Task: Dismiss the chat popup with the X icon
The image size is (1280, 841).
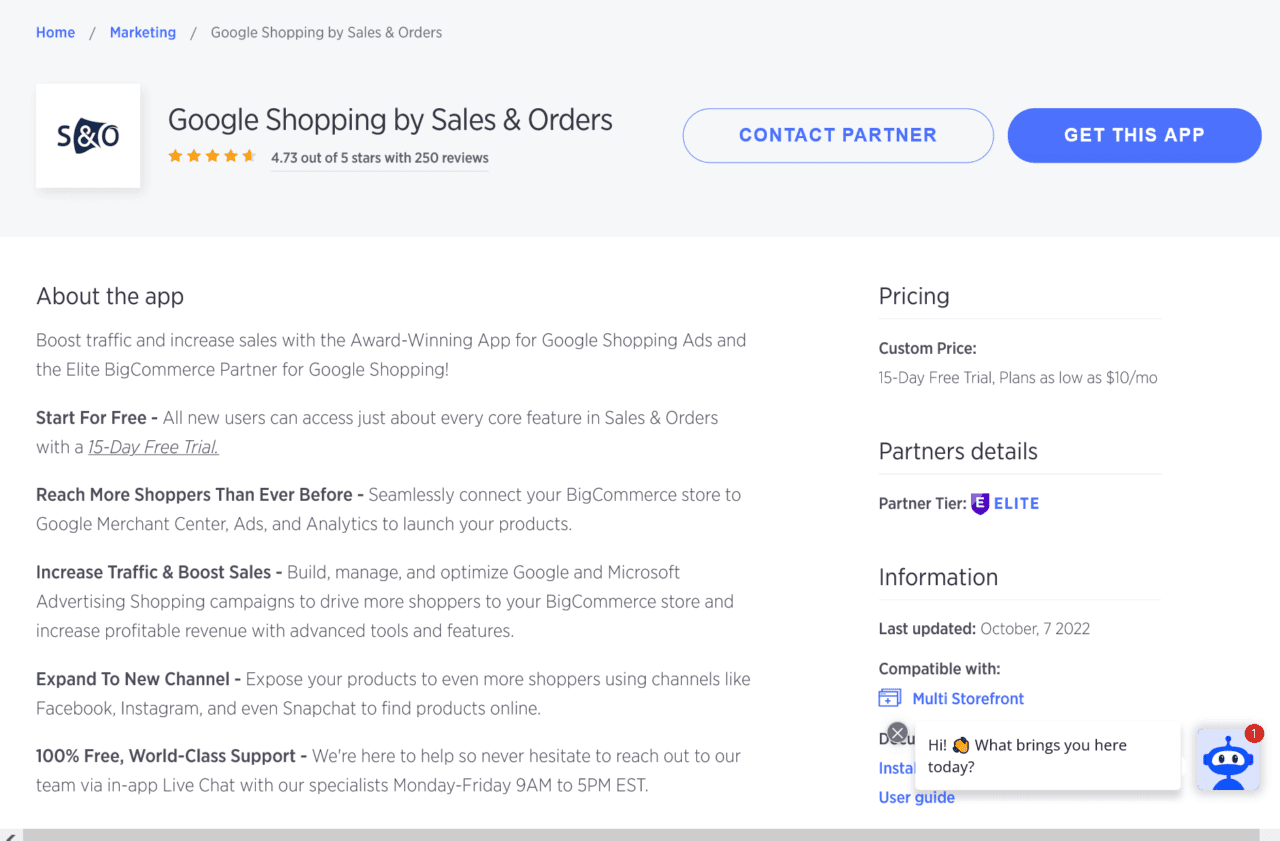Action: (896, 732)
